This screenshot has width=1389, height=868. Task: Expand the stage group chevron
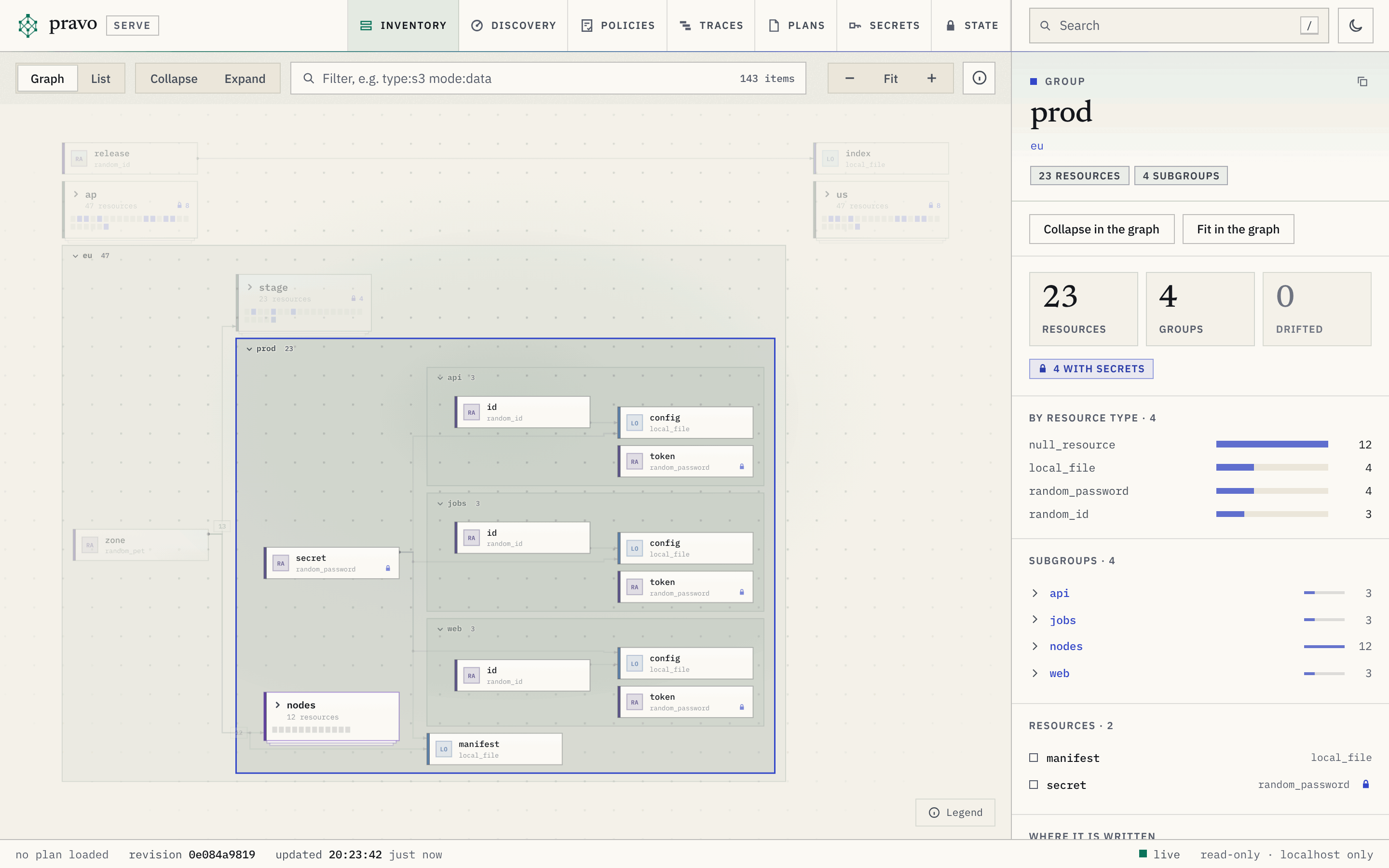[250, 287]
